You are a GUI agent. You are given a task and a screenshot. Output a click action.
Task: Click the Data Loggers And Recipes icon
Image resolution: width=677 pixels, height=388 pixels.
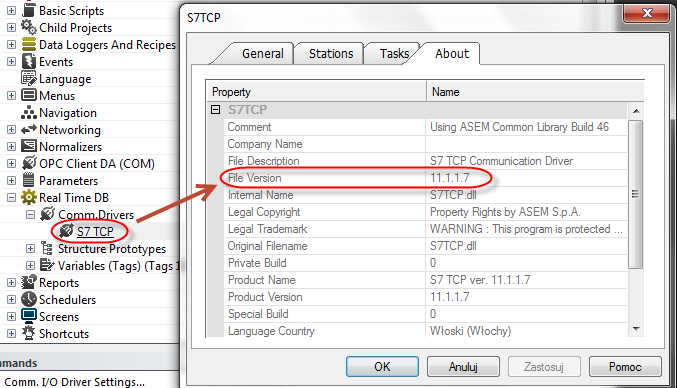pos(28,44)
